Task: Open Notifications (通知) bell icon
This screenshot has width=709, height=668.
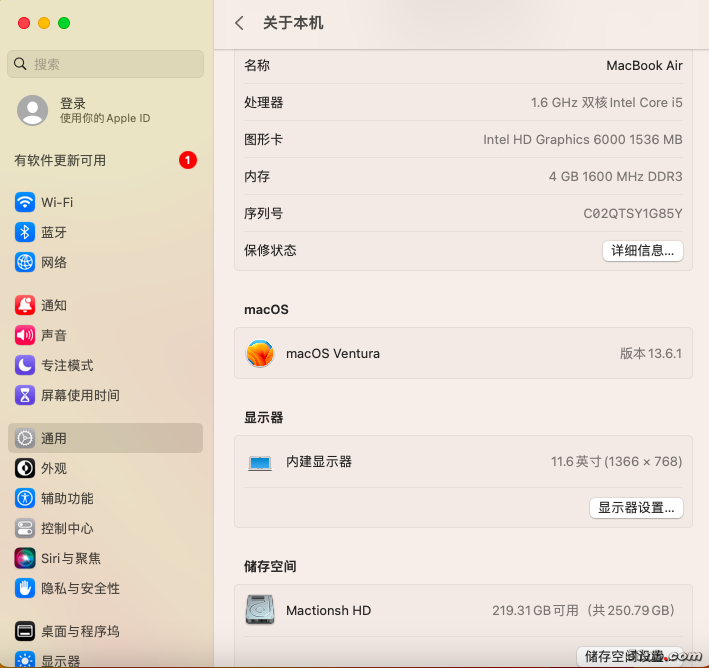Action: pos(25,305)
